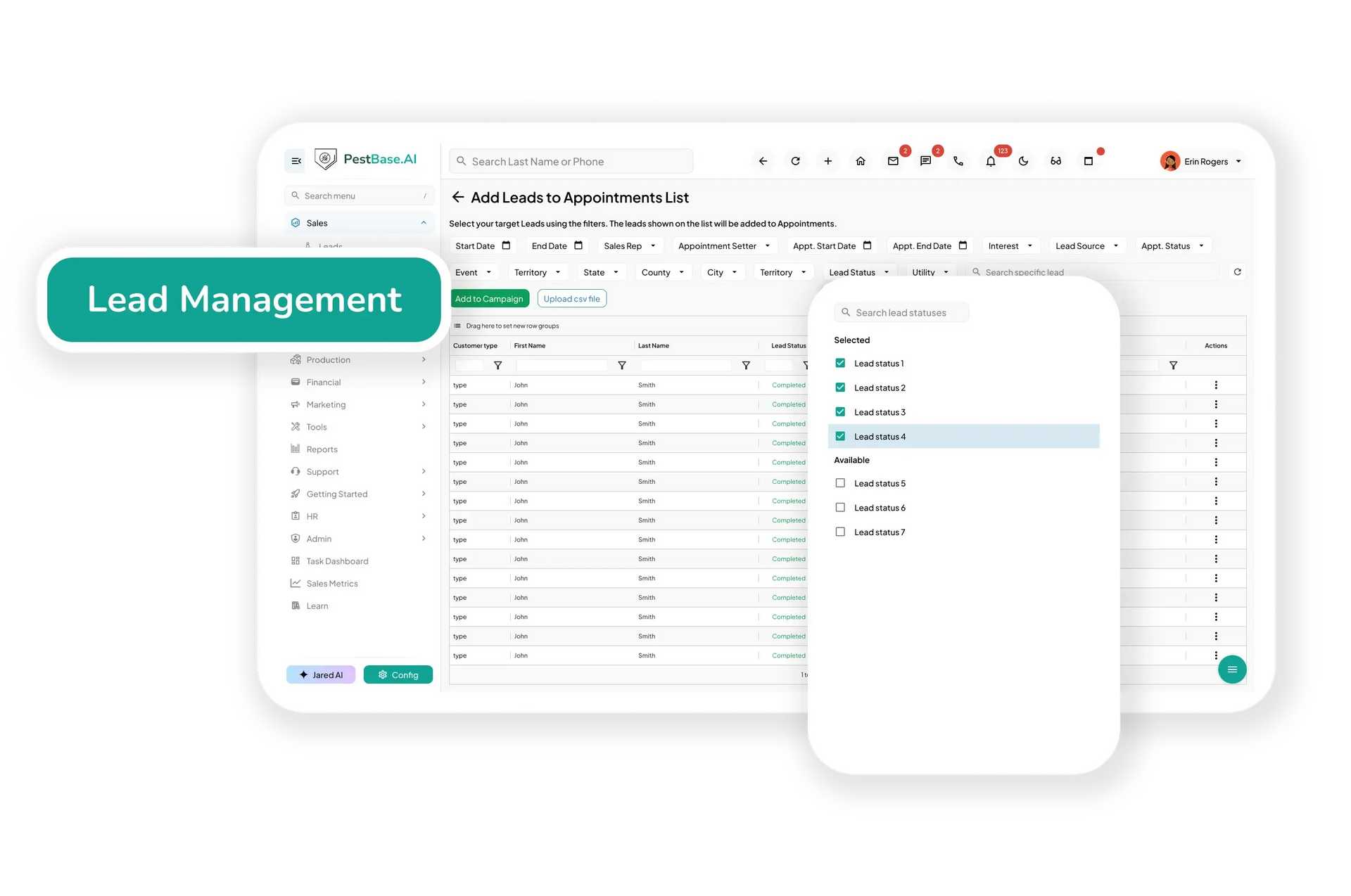Image resolution: width=1351 pixels, height=896 pixels.
Task: Open Erin Rogers user menu
Action: 1202,162
